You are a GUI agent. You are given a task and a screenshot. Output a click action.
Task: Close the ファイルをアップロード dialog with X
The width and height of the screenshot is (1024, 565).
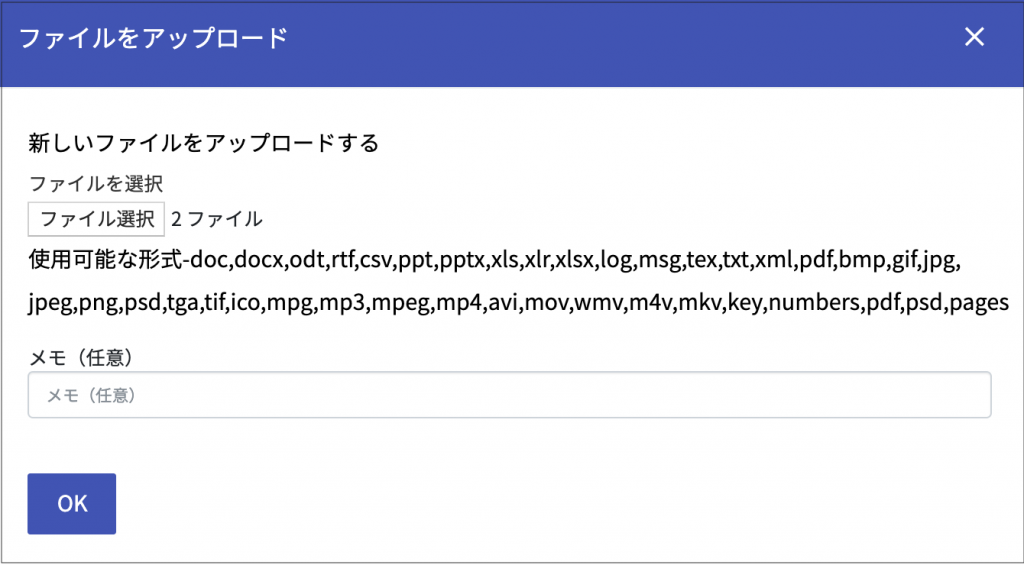coord(974,37)
